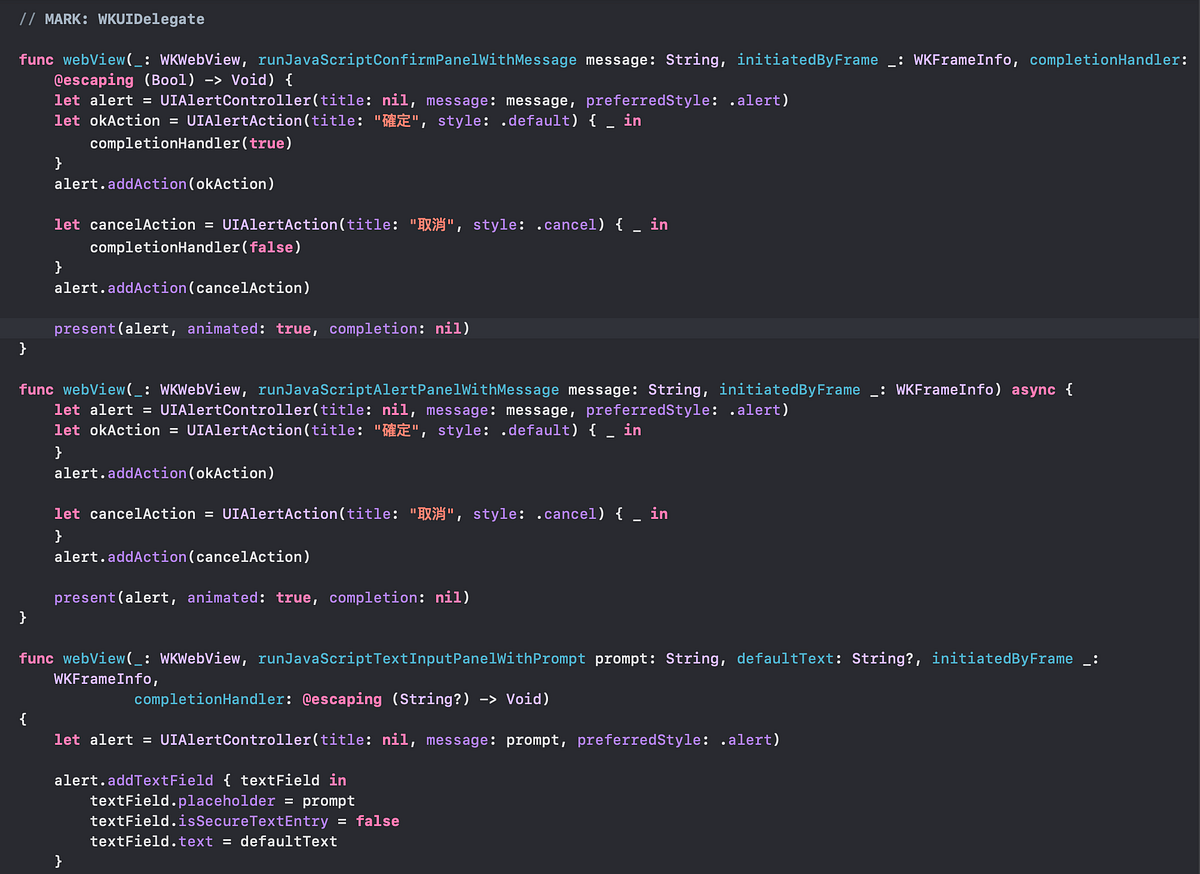Screen dimensions: 1200x874
Task: Click the defaultText: String? parameter label
Action: 786,658
